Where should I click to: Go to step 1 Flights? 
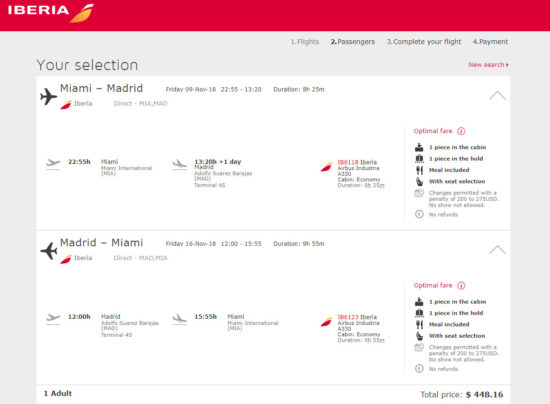pos(305,42)
